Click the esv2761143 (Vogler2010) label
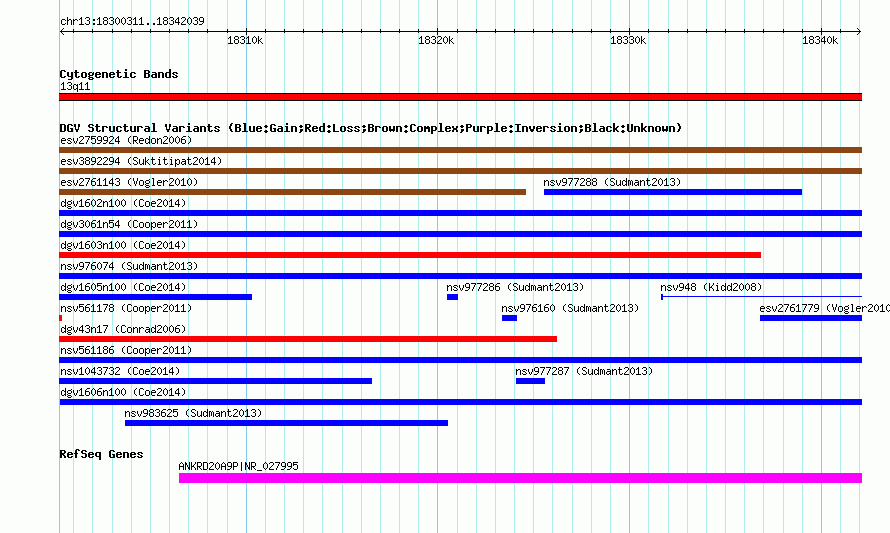The width and height of the screenshot is (890, 533). coord(129,182)
